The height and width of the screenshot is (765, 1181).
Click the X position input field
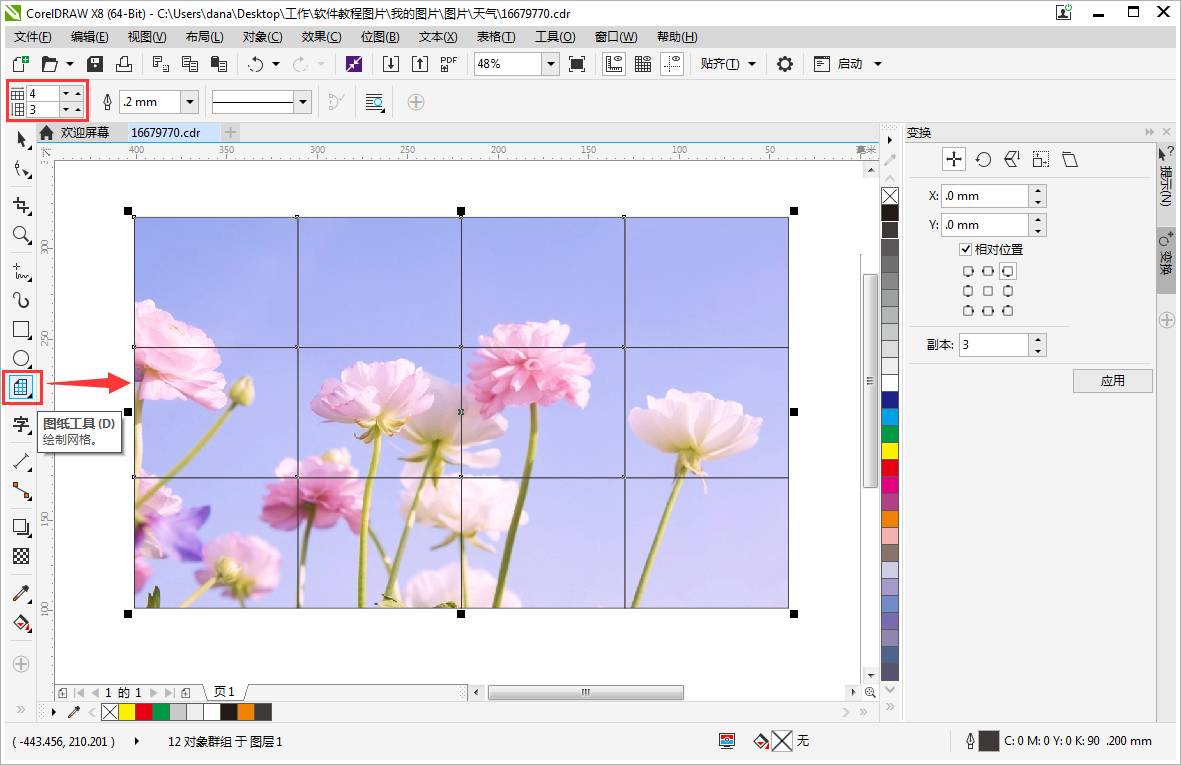[985, 196]
